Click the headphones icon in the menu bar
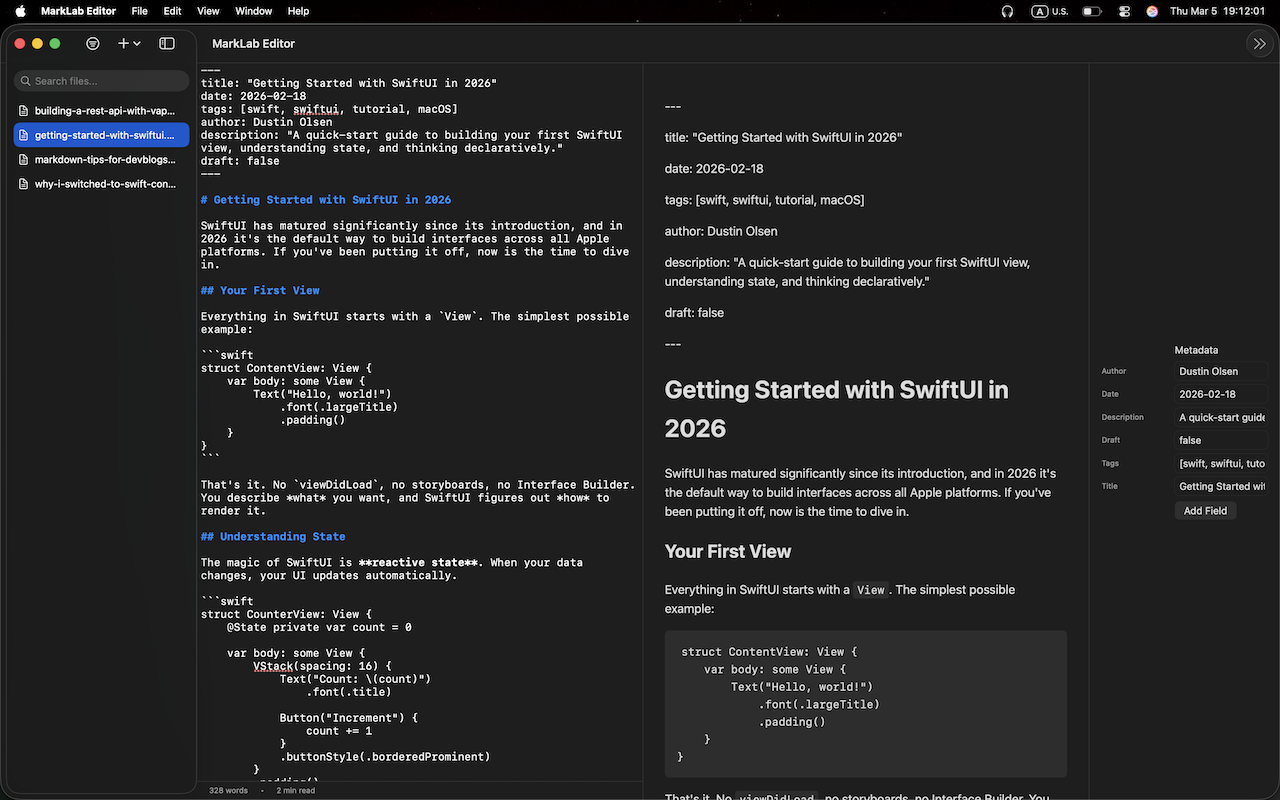This screenshot has width=1280, height=800. pyautogui.click(x=1005, y=11)
